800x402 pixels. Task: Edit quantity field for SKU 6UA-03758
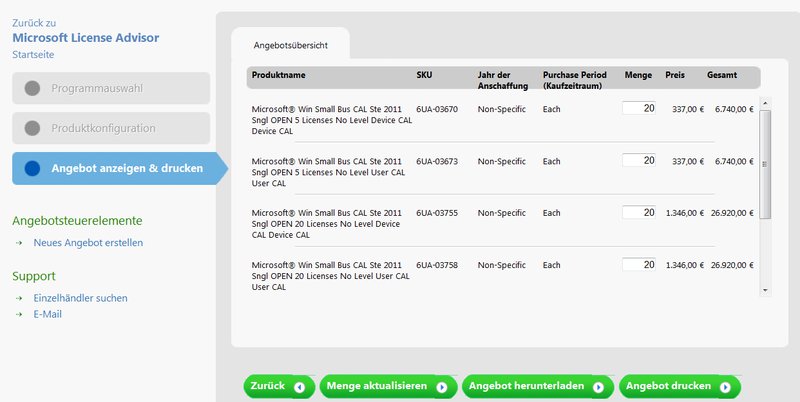point(639,264)
